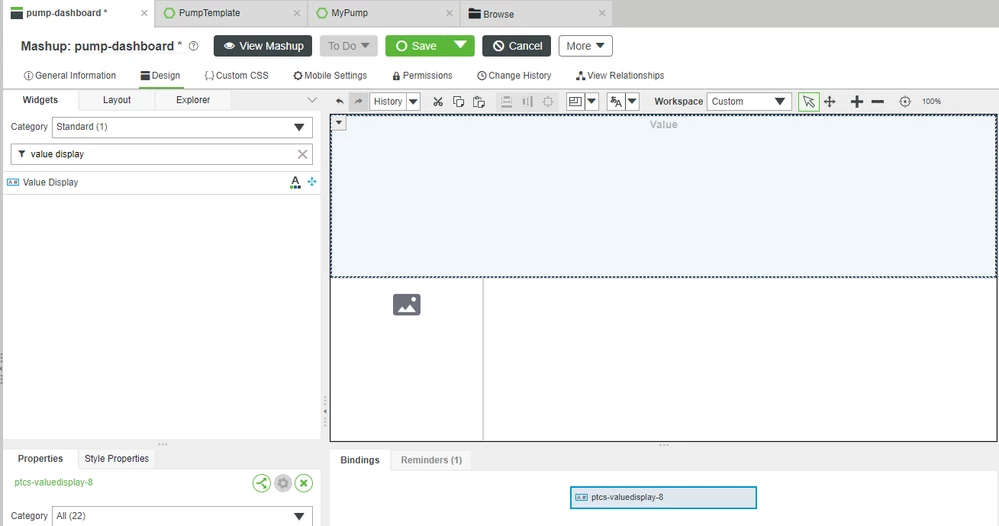The height and width of the screenshot is (526, 999).
Task: Reset zoom with the target icon
Action: pyautogui.click(x=905, y=101)
